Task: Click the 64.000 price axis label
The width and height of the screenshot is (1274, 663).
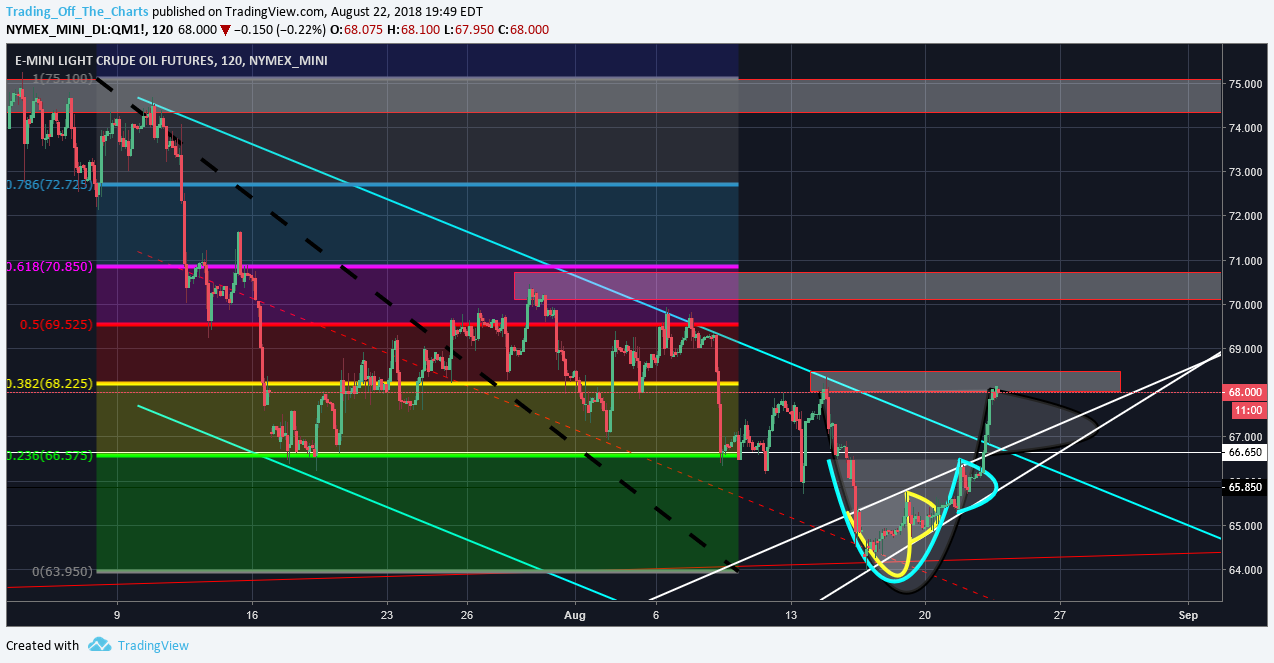Action: point(1247,570)
